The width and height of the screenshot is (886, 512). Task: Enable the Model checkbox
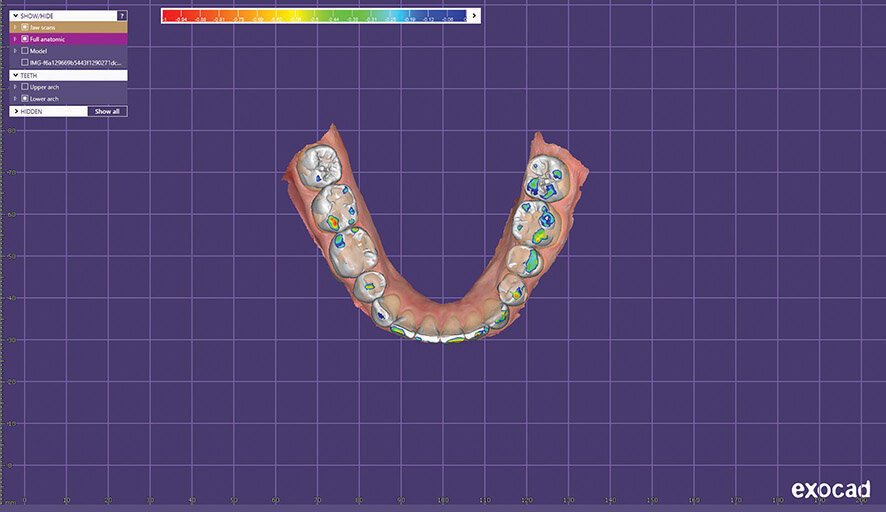[x=25, y=51]
